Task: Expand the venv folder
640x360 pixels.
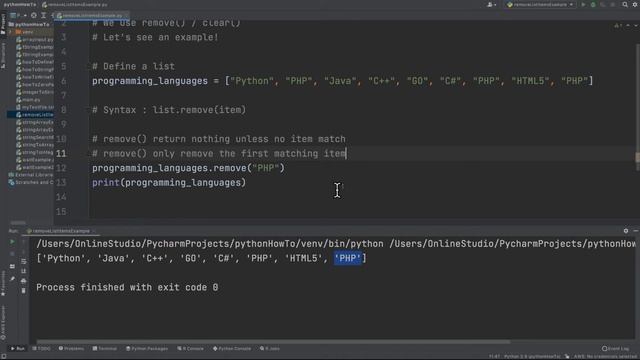Action: (x=11, y=32)
